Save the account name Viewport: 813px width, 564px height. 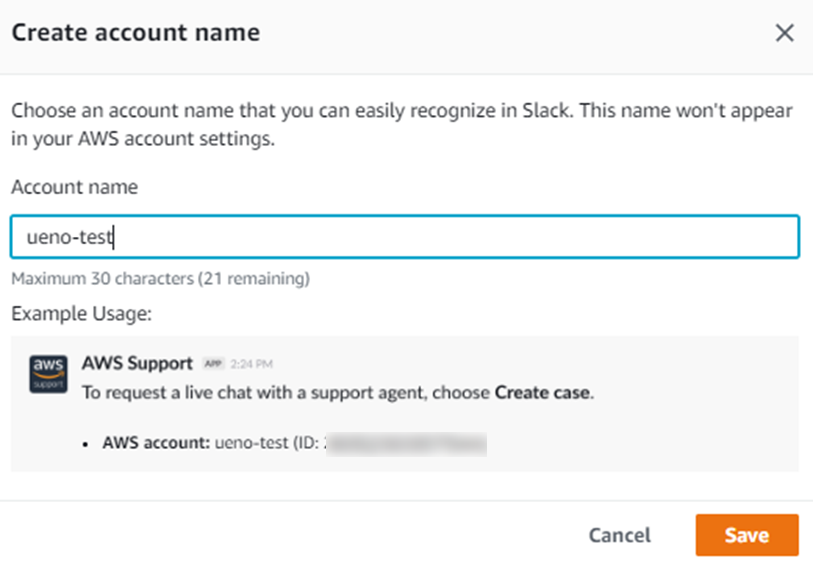point(747,535)
